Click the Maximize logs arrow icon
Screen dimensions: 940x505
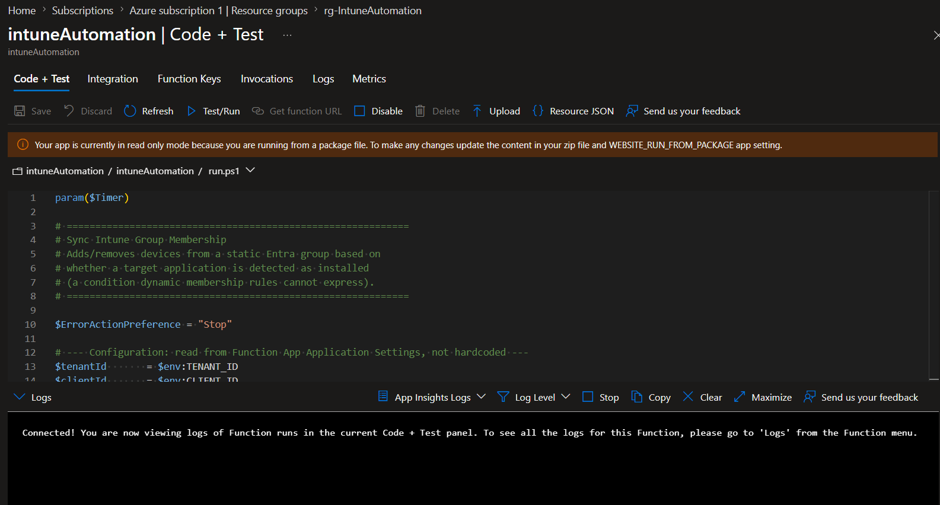(x=740, y=397)
